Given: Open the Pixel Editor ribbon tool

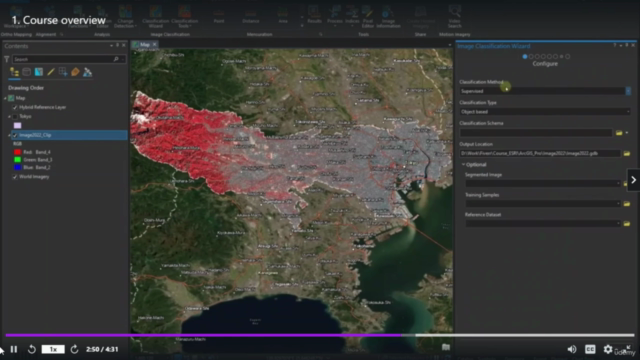Looking at the screenshot, I should 367,16.
